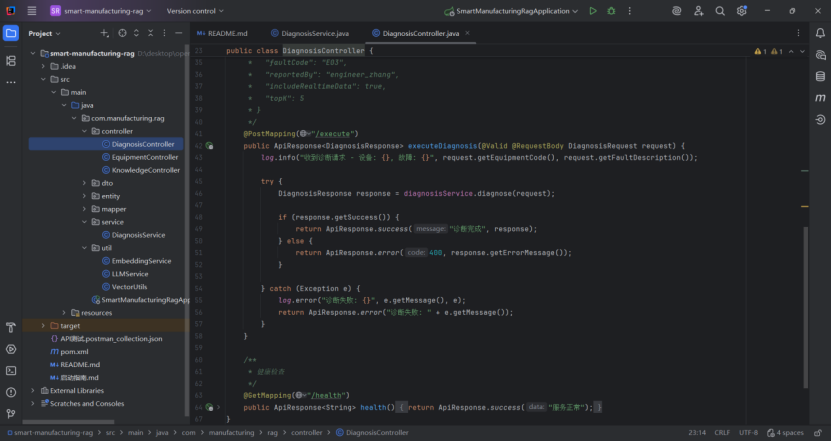Open the main hamburger menu

tap(32, 11)
